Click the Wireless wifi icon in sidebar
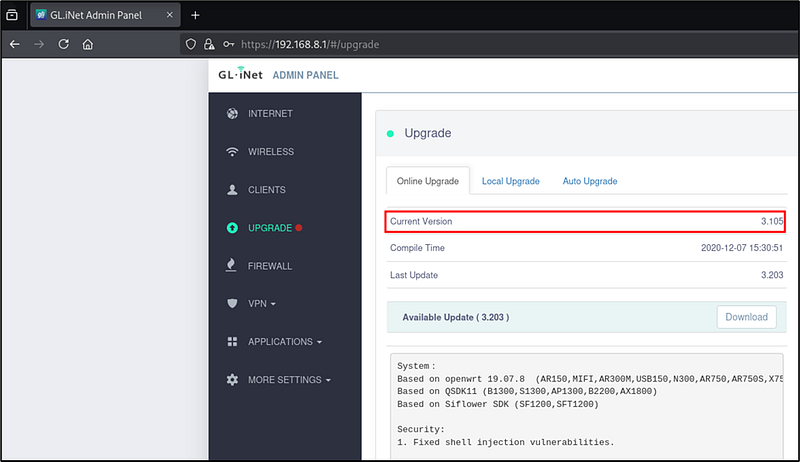Image resolution: width=800 pixels, height=462 pixels. (x=232, y=152)
